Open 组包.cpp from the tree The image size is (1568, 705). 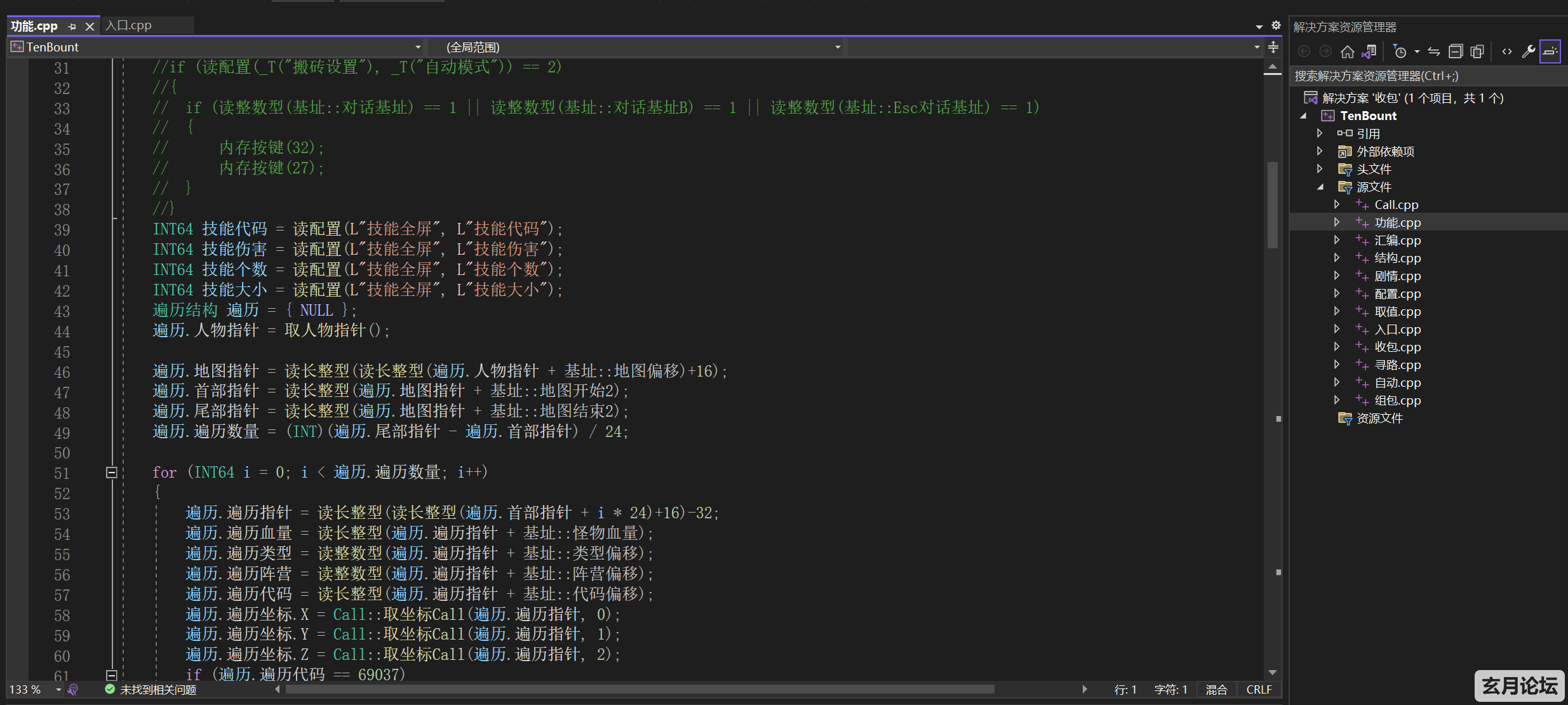tap(1397, 400)
